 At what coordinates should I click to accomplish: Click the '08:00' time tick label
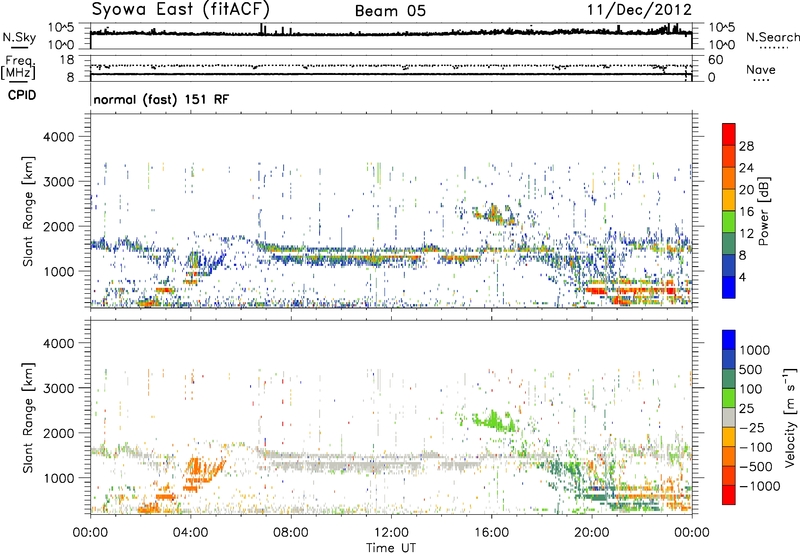tap(291, 533)
